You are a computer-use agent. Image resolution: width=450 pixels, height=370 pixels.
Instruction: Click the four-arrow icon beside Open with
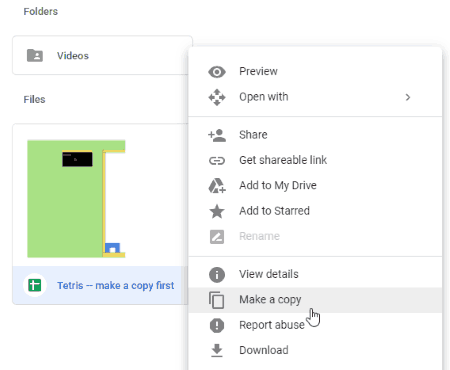click(x=217, y=97)
